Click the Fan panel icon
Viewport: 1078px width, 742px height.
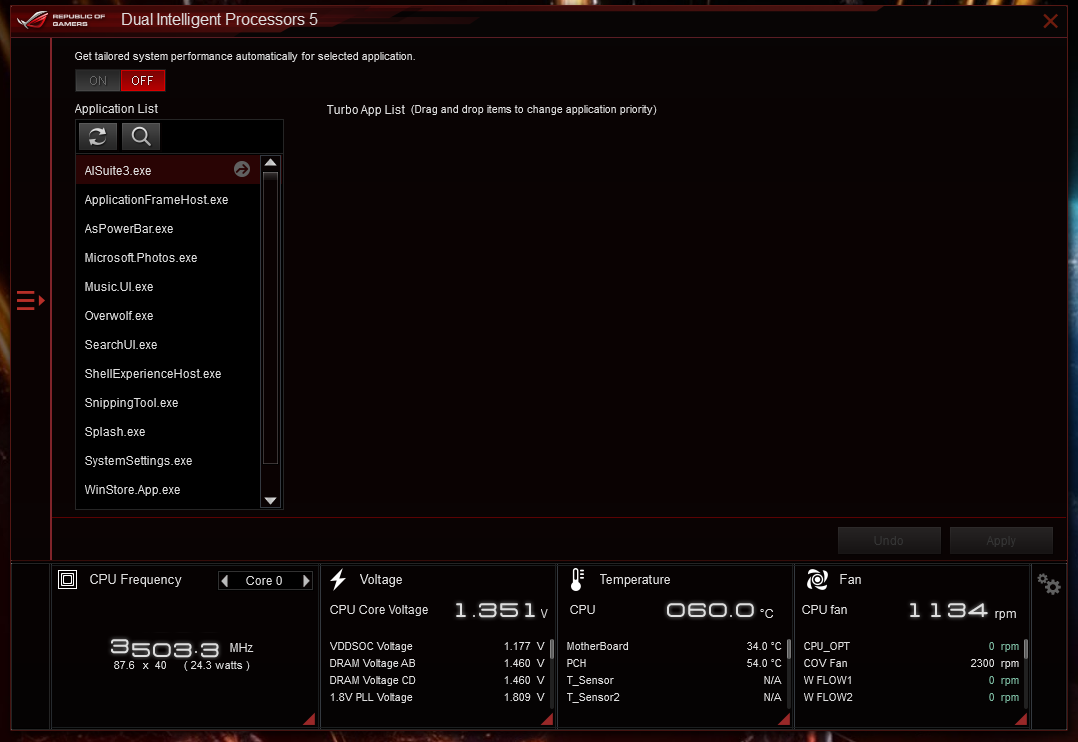click(x=817, y=580)
